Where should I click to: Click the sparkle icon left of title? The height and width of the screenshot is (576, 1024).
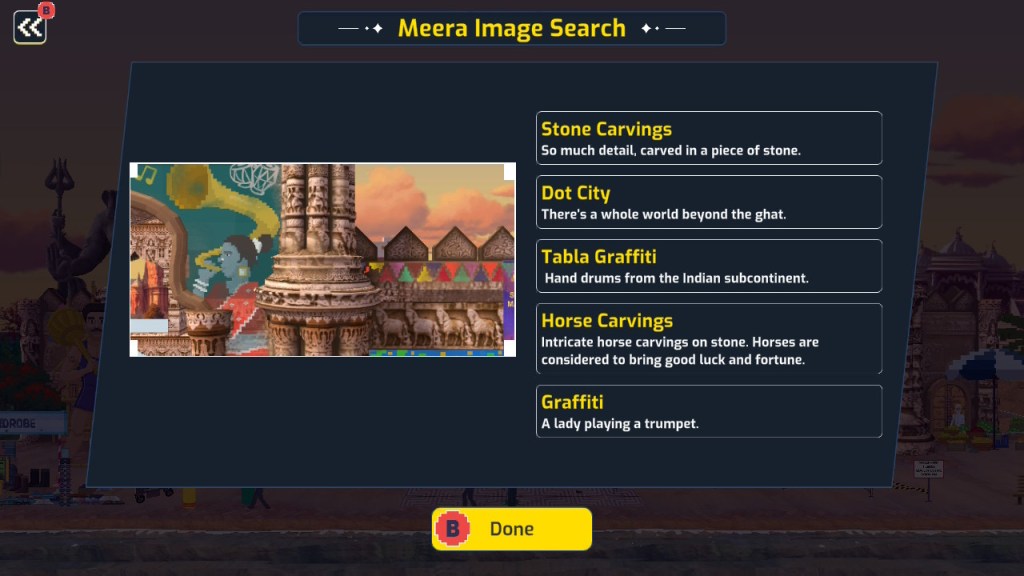tap(374, 28)
